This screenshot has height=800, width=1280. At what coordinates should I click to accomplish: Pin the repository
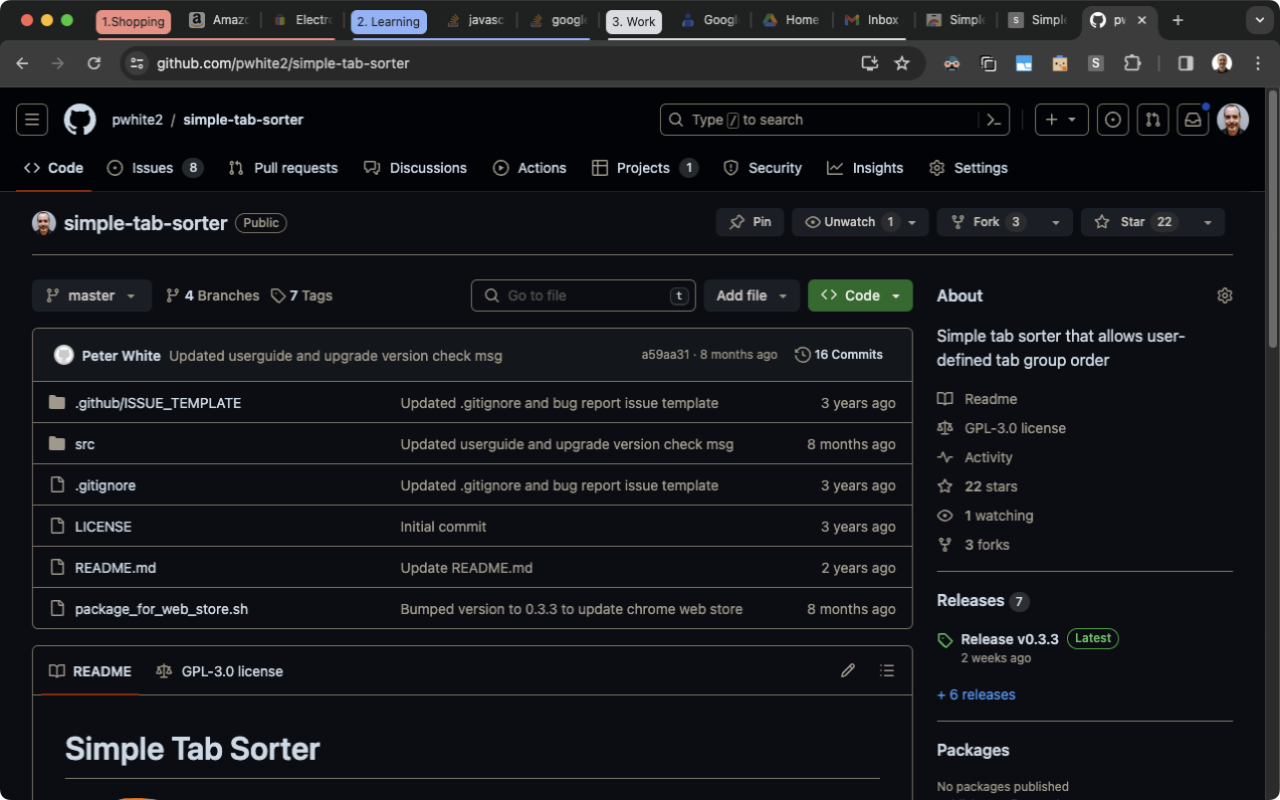(750, 222)
